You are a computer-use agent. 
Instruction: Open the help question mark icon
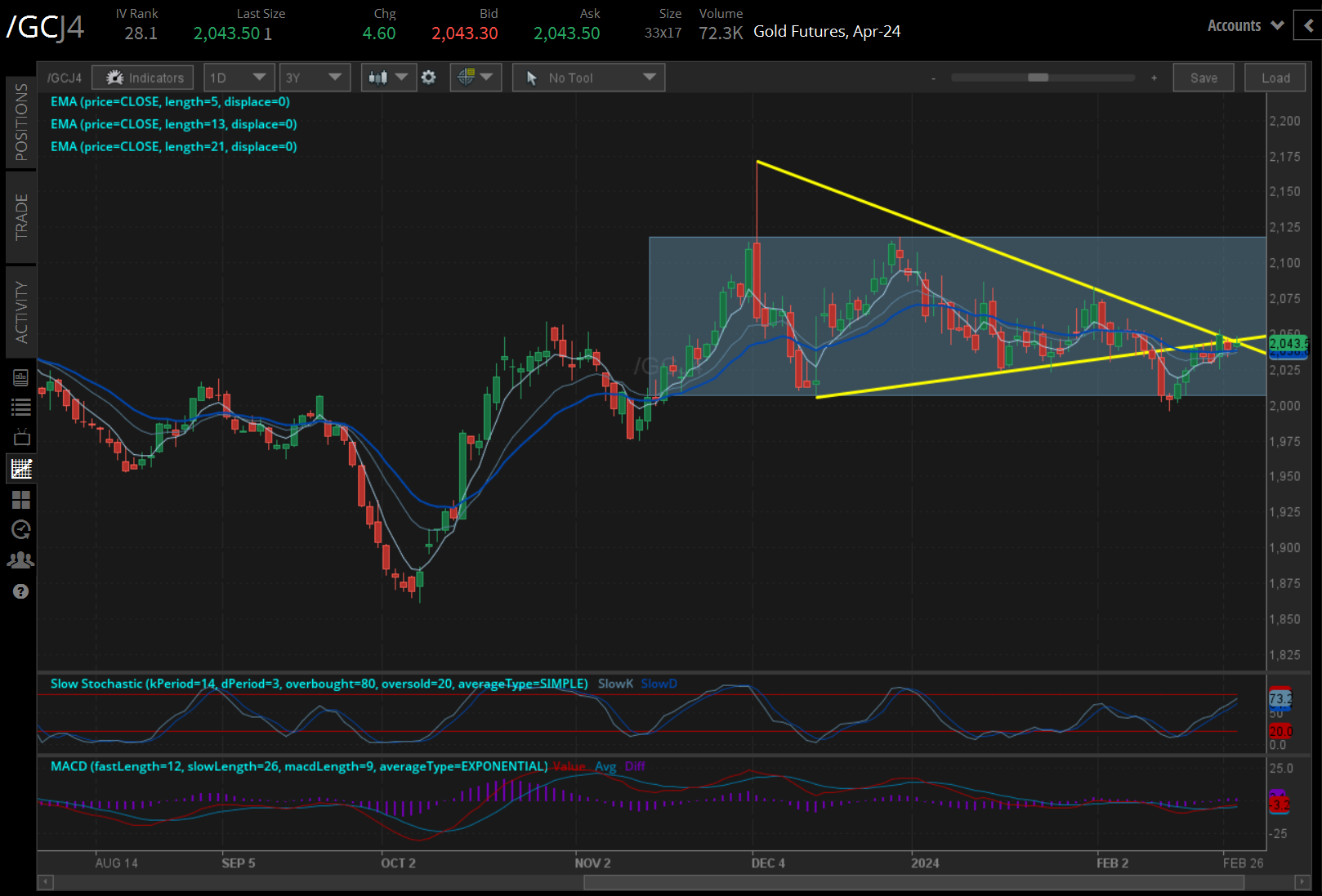pyautogui.click(x=20, y=591)
